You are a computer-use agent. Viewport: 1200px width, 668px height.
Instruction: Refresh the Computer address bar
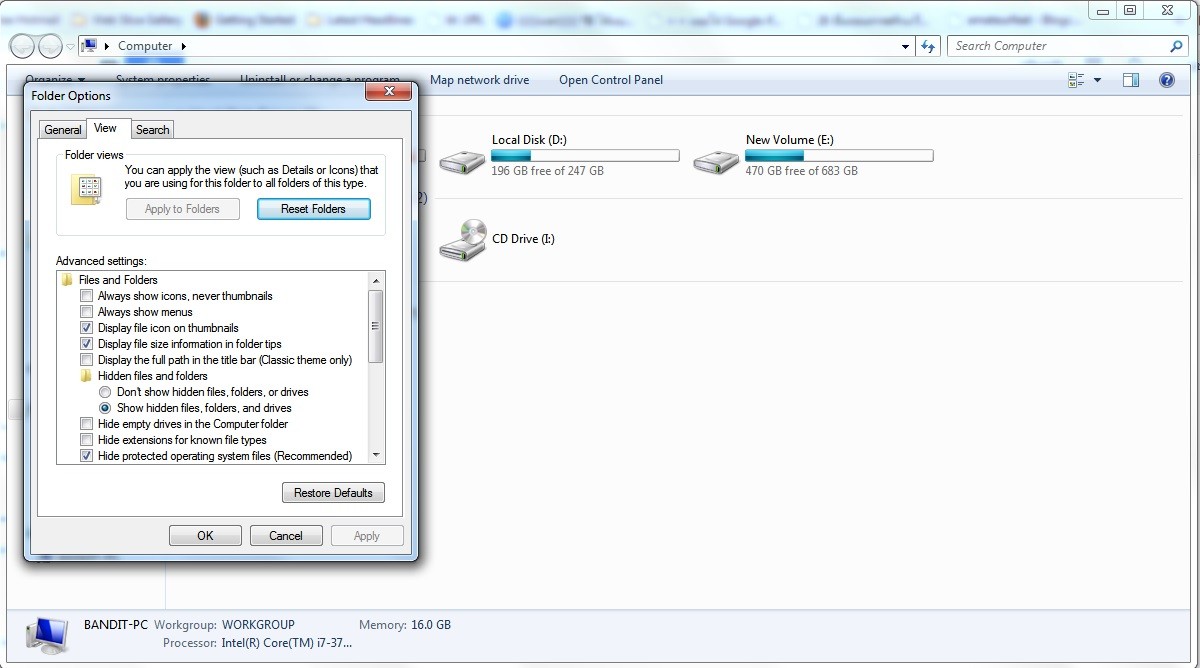pyautogui.click(x=928, y=46)
